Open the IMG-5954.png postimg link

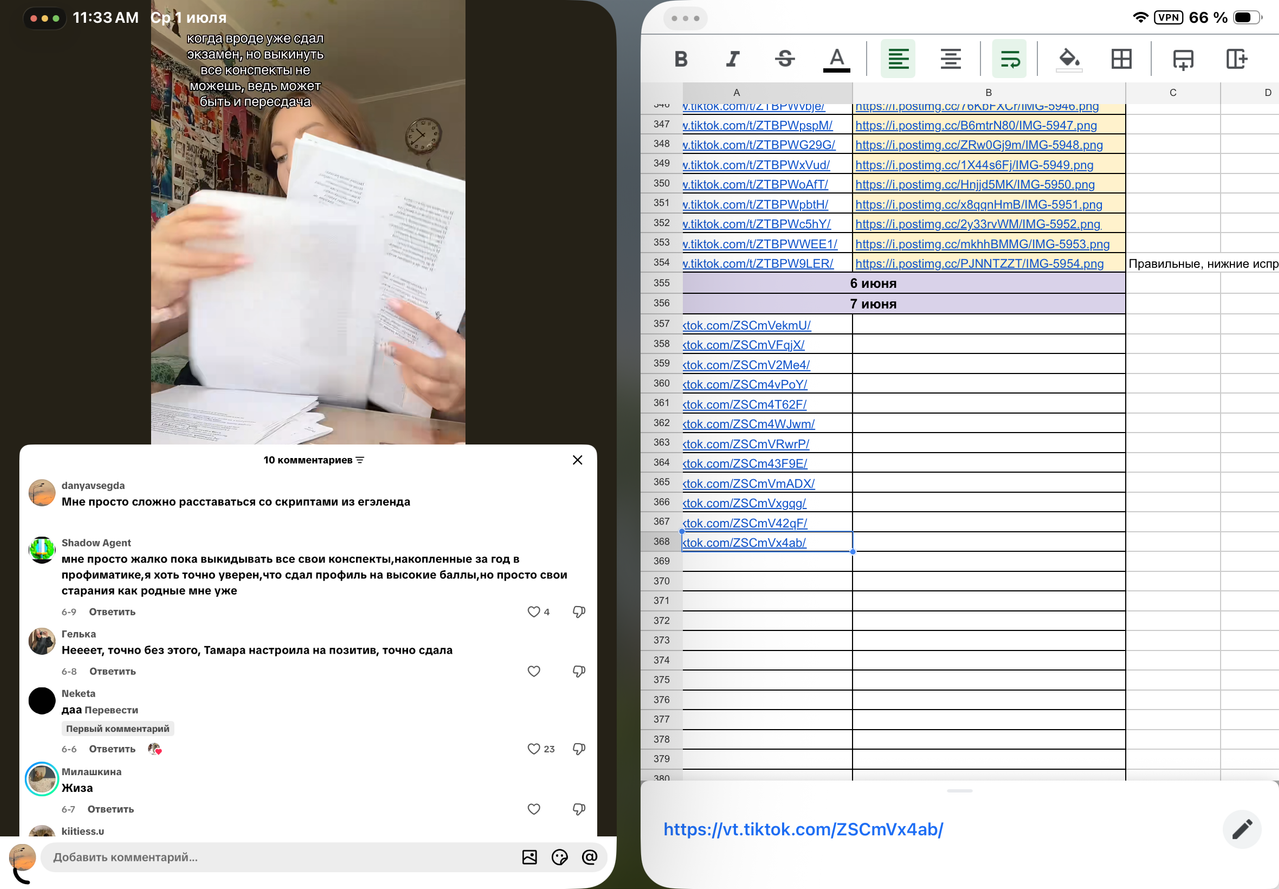click(x=979, y=264)
